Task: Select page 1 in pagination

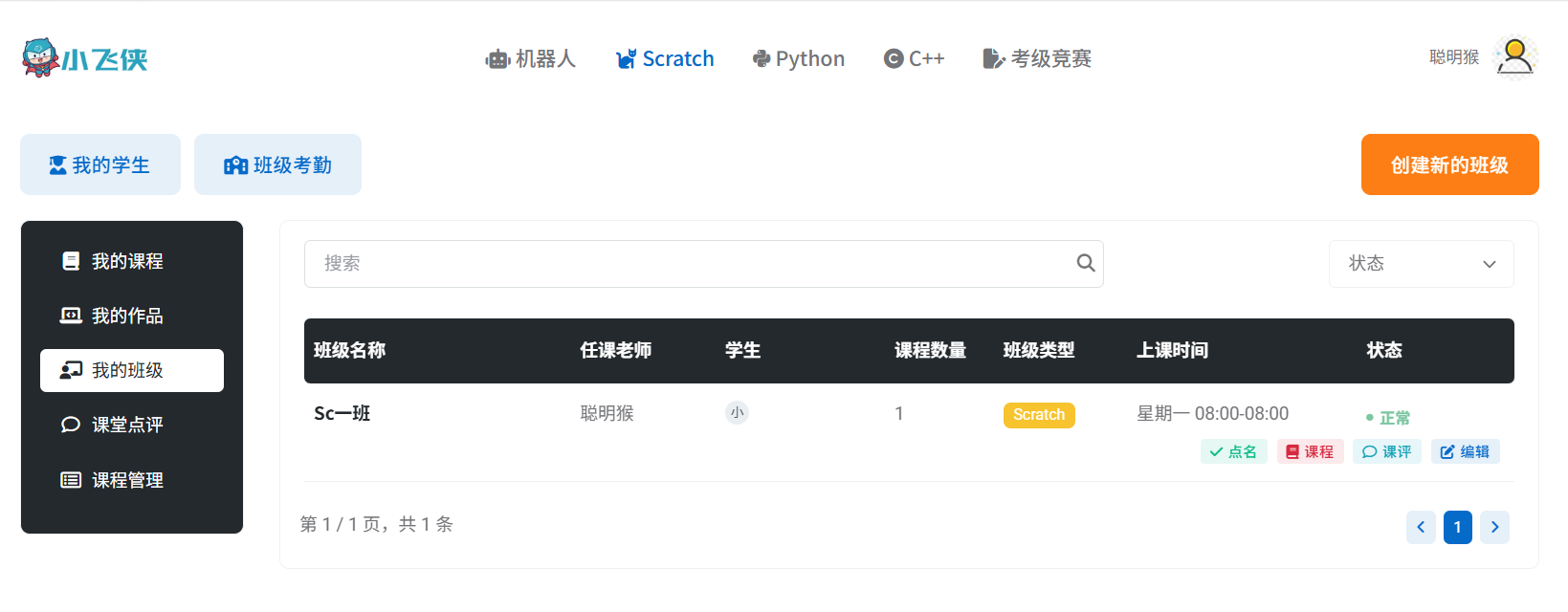Action: click(x=1458, y=527)
